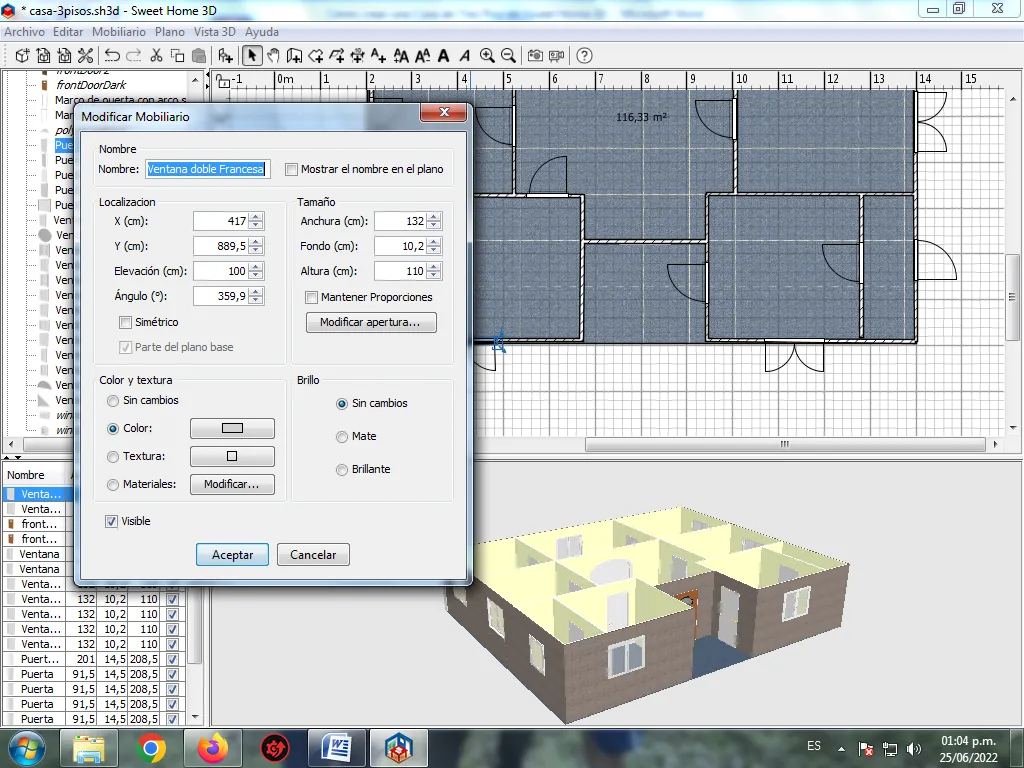Open the Color picker swatch button
1024x768 pixels.
point(232,428)
